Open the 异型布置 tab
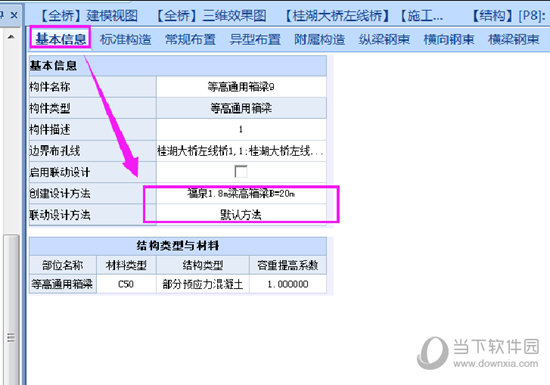Screen dimensions: 550x385 255,39
